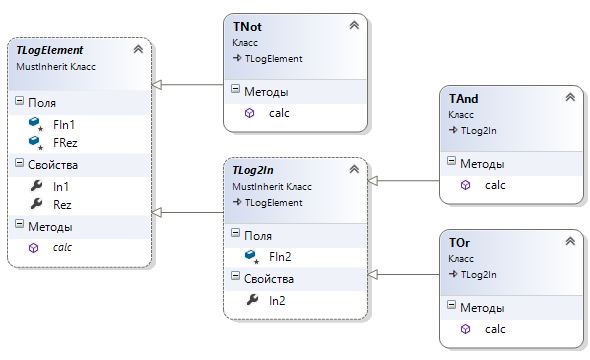Select the Rez property wrench icon
590x360 pixels.
point(36,204)
